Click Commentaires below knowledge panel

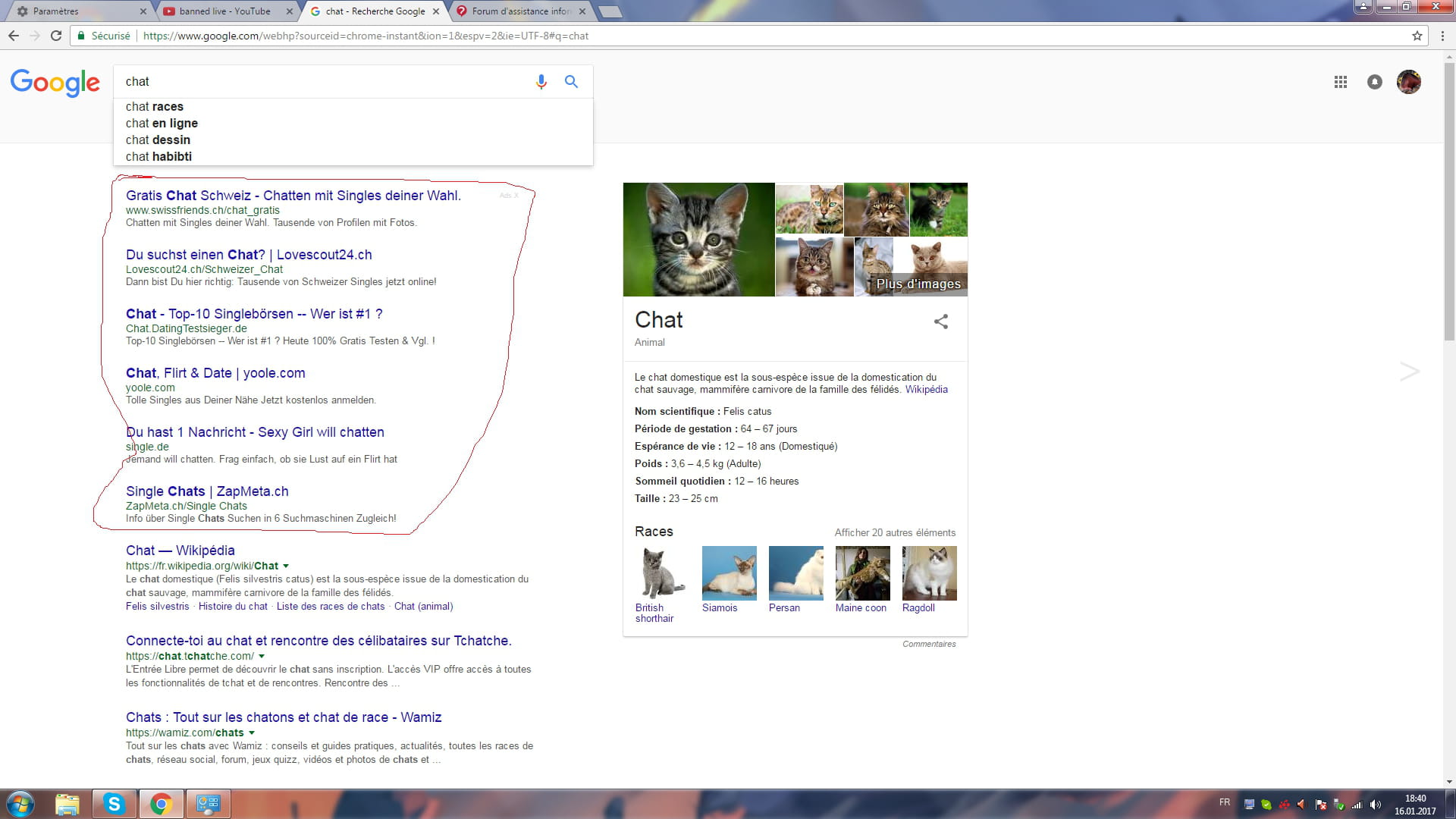tap(929, 644)
